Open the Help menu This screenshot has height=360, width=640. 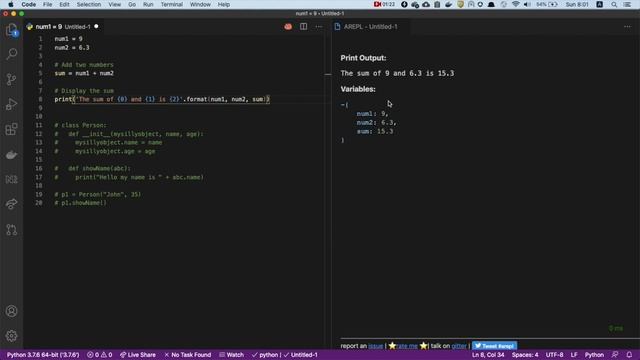pos(224,4)
